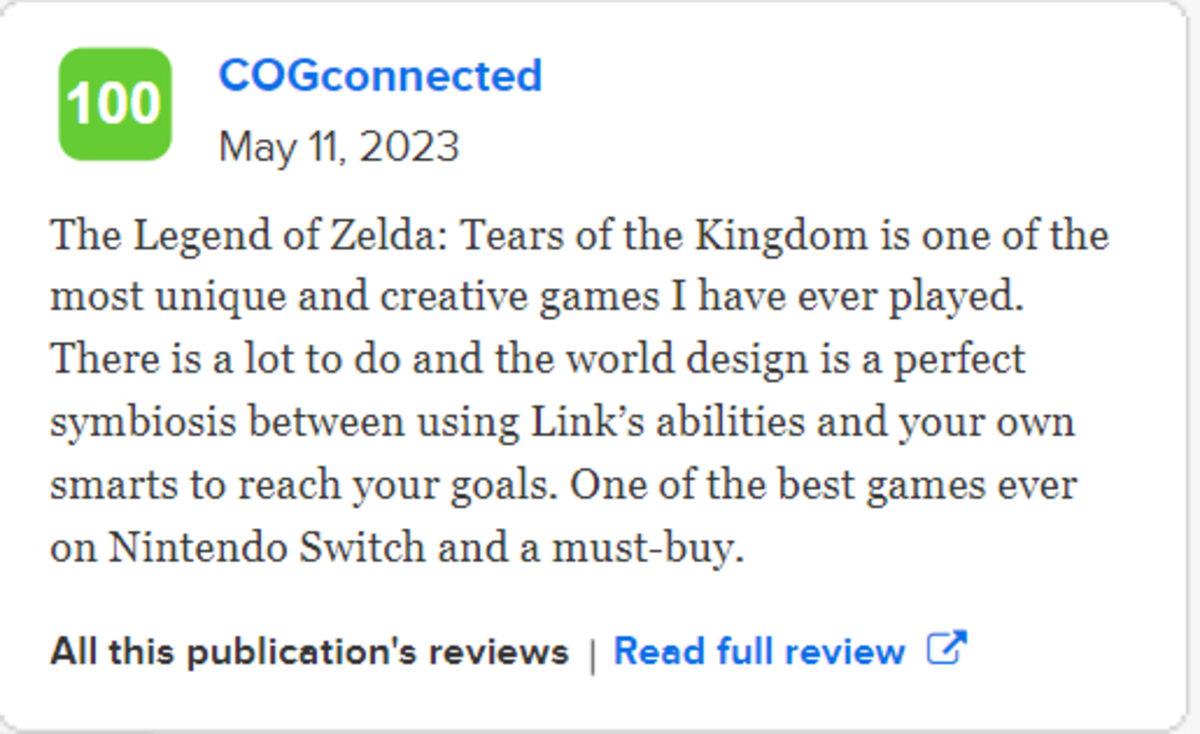This screenshot has height=734, width=1200.
Task: Click the word "symbiosis" in the review
Action: 143,422
